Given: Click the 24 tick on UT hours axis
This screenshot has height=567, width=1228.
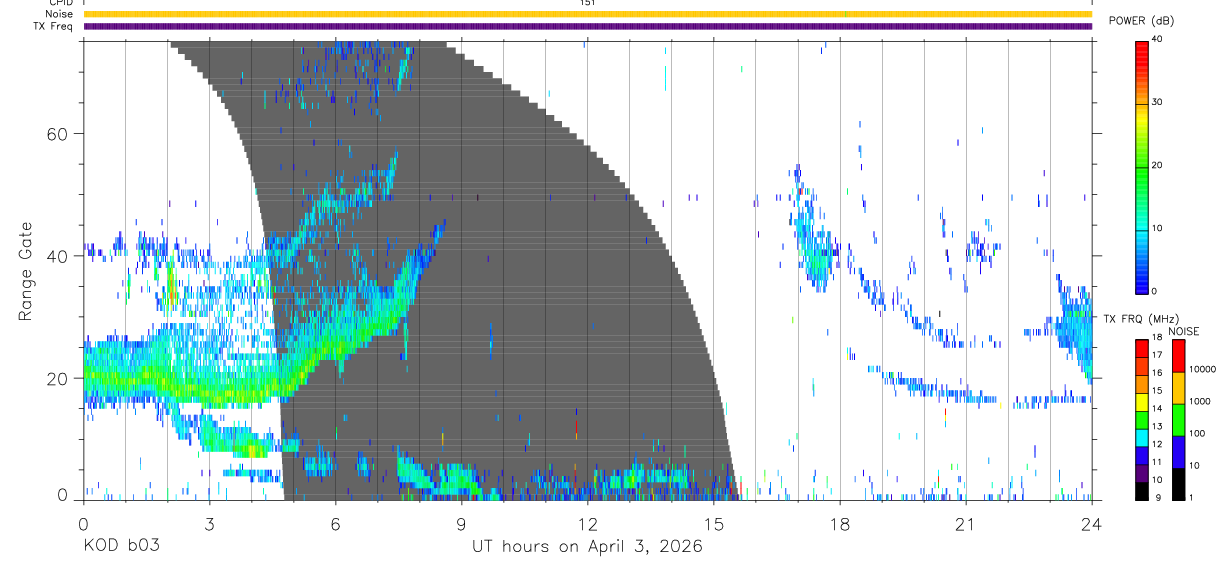Looking at the screenshot, I should tap(1091, 524).
